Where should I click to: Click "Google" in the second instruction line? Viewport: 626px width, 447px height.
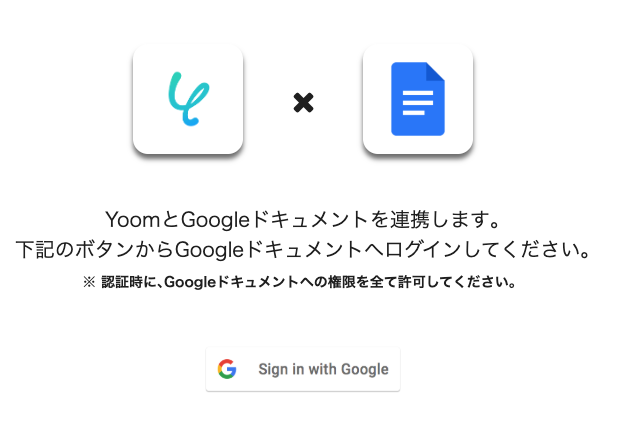coord(210,251)
